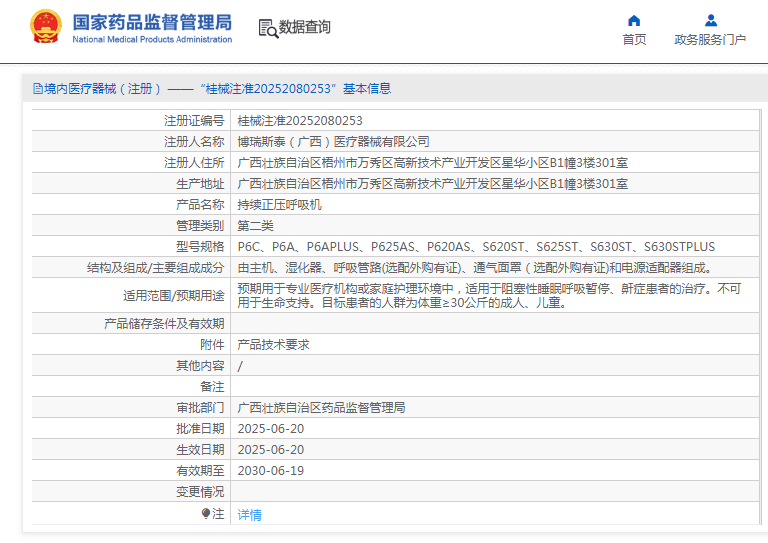Click the registrant name 博瑞斯泰 cell
This screenshot has width=768, height=543.
(x=333, y=141)
